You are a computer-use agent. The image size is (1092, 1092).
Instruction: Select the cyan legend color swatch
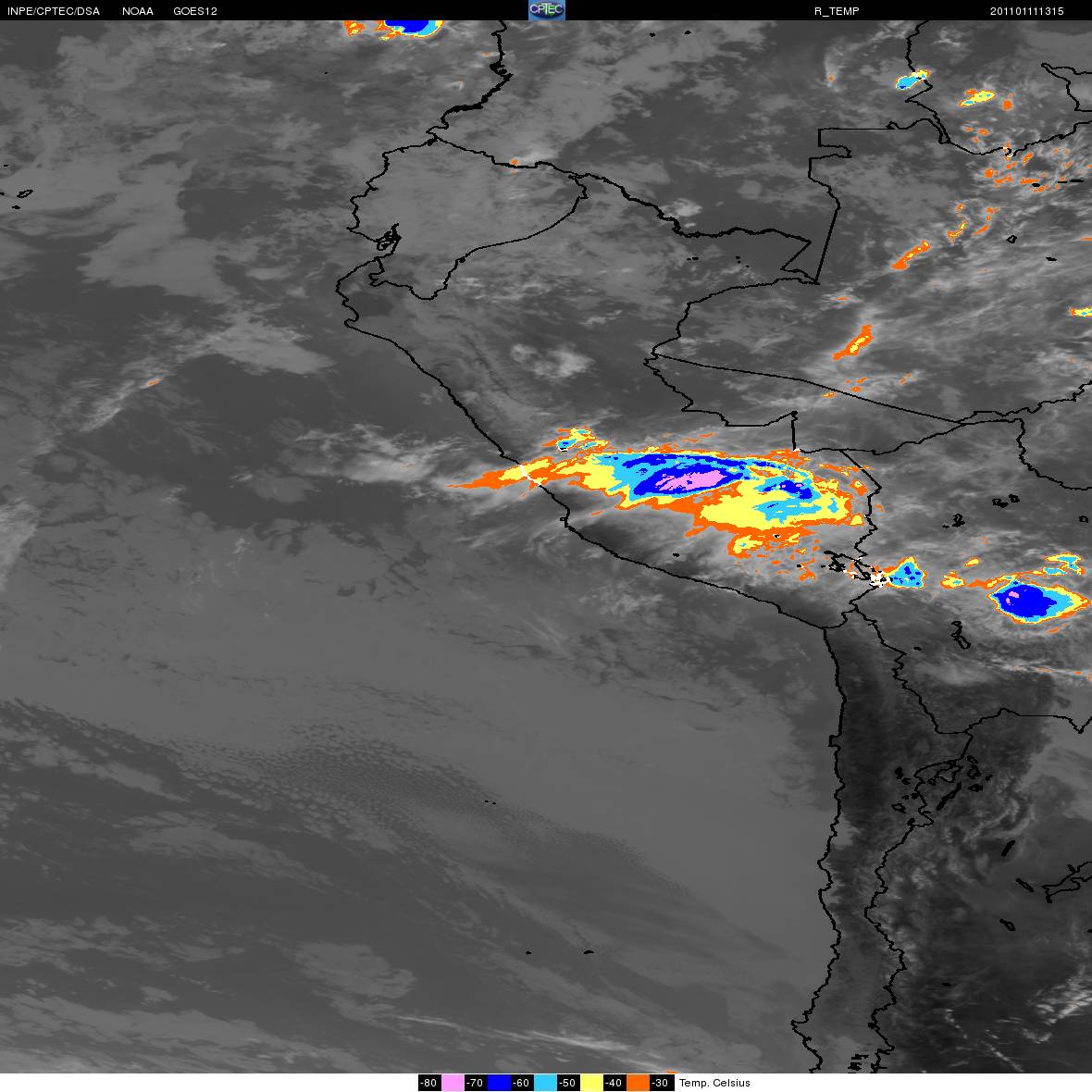(x=545, y=1083)
